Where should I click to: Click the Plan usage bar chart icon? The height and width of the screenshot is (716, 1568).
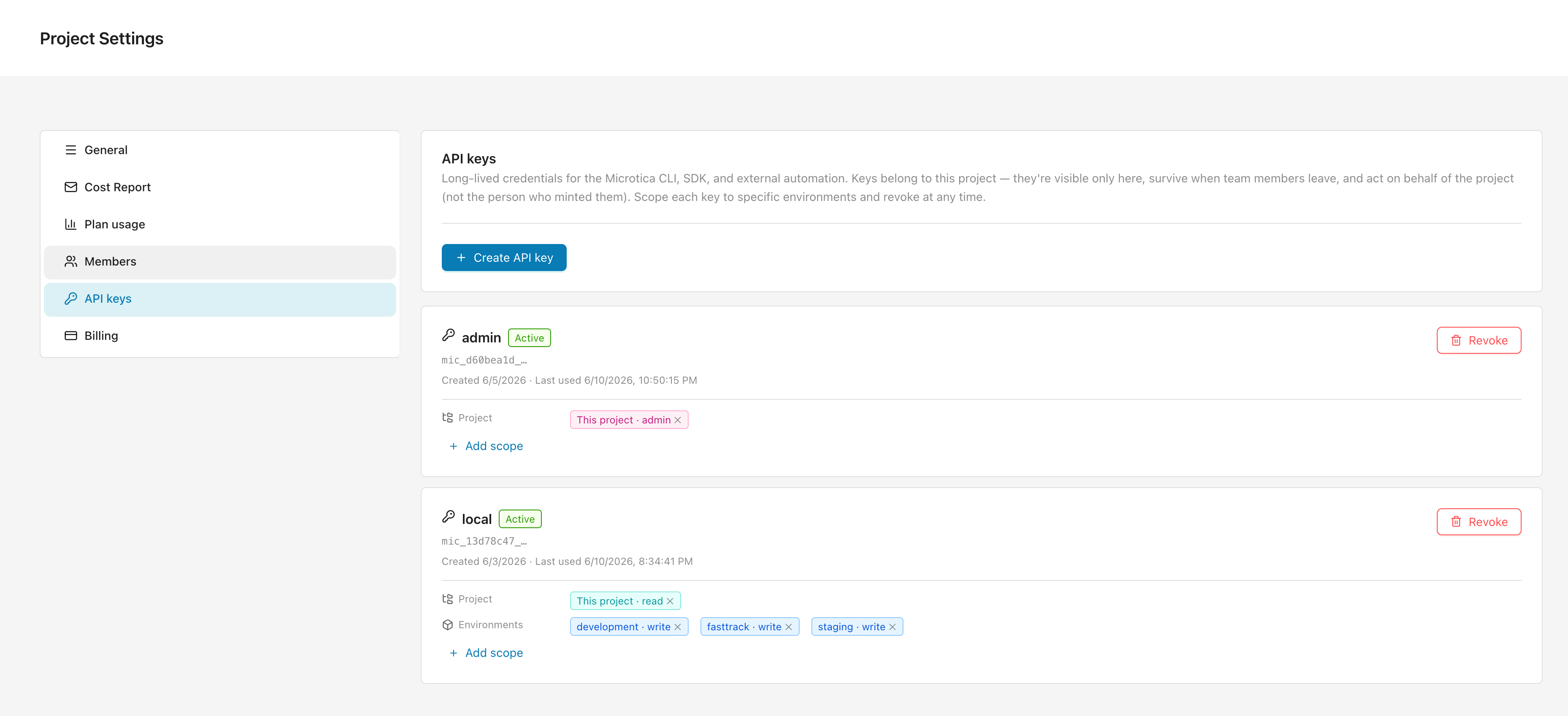coord(70,224)
